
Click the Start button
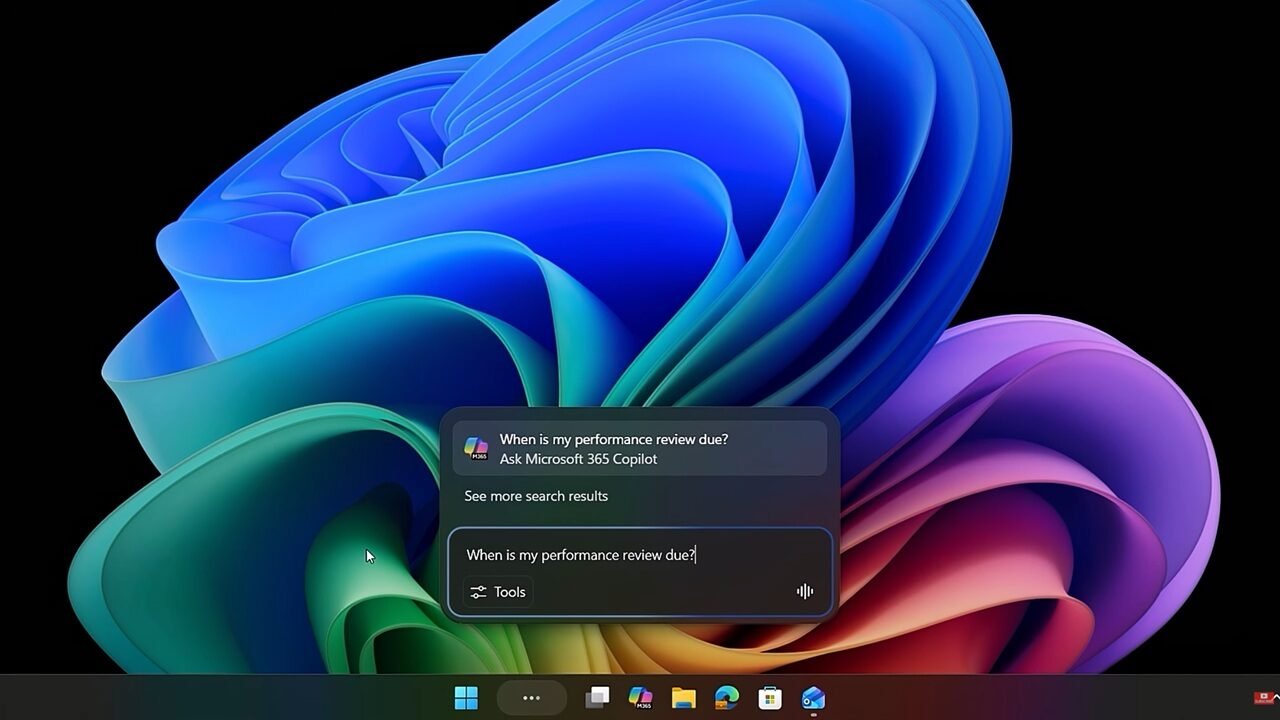(x=467, y=697)
